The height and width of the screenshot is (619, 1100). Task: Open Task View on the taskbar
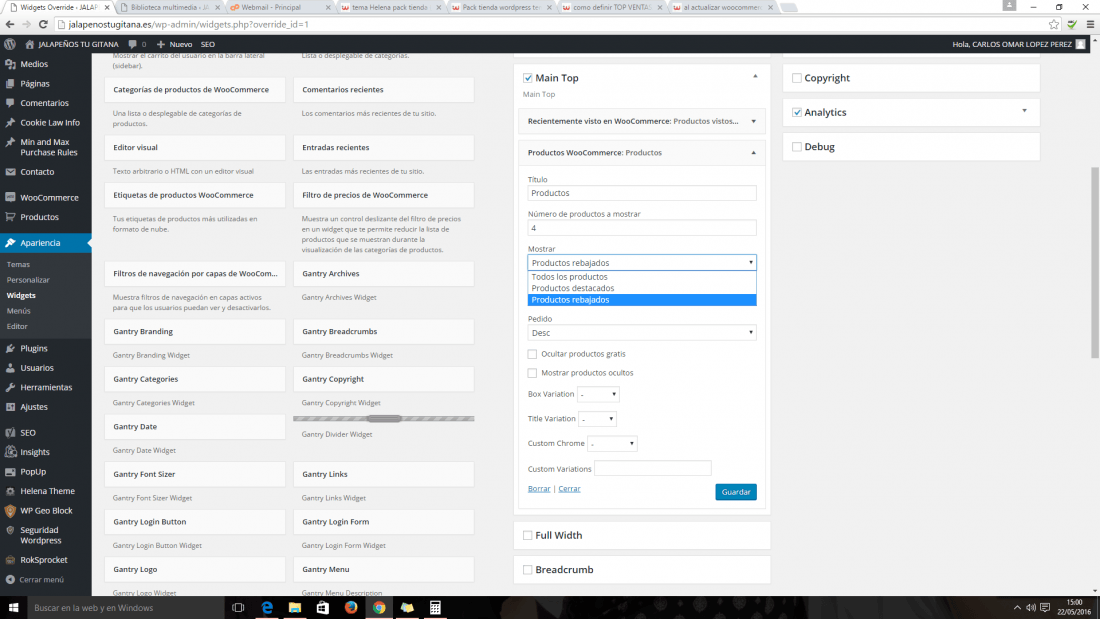(x=238, y=608)
